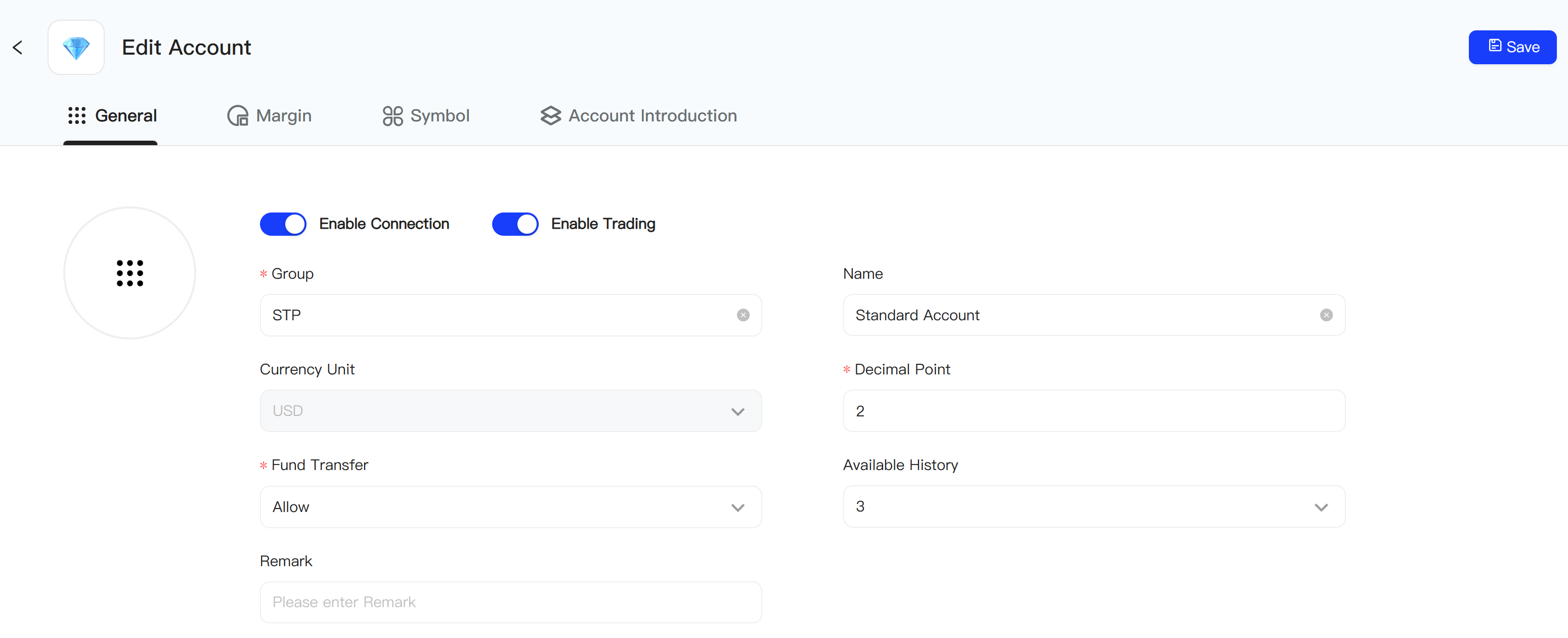Click the Save button

click(x=1512, y=47)
